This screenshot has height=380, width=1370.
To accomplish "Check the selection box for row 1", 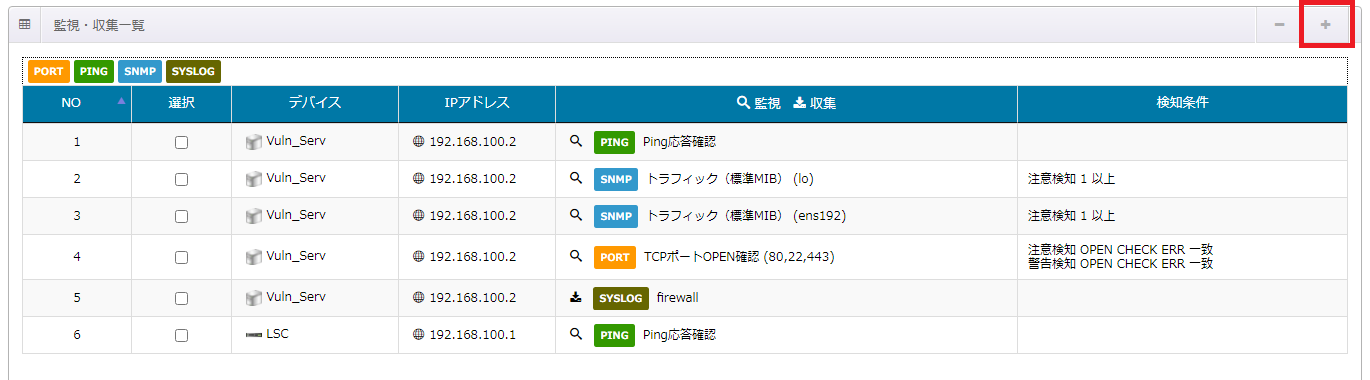I will 181,143.
